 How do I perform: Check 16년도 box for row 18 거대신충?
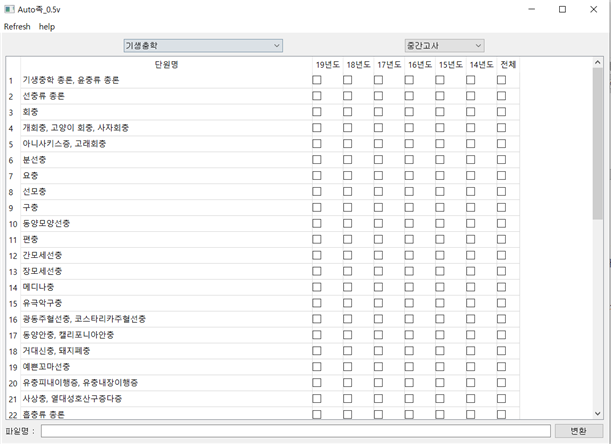click(409, 351)
